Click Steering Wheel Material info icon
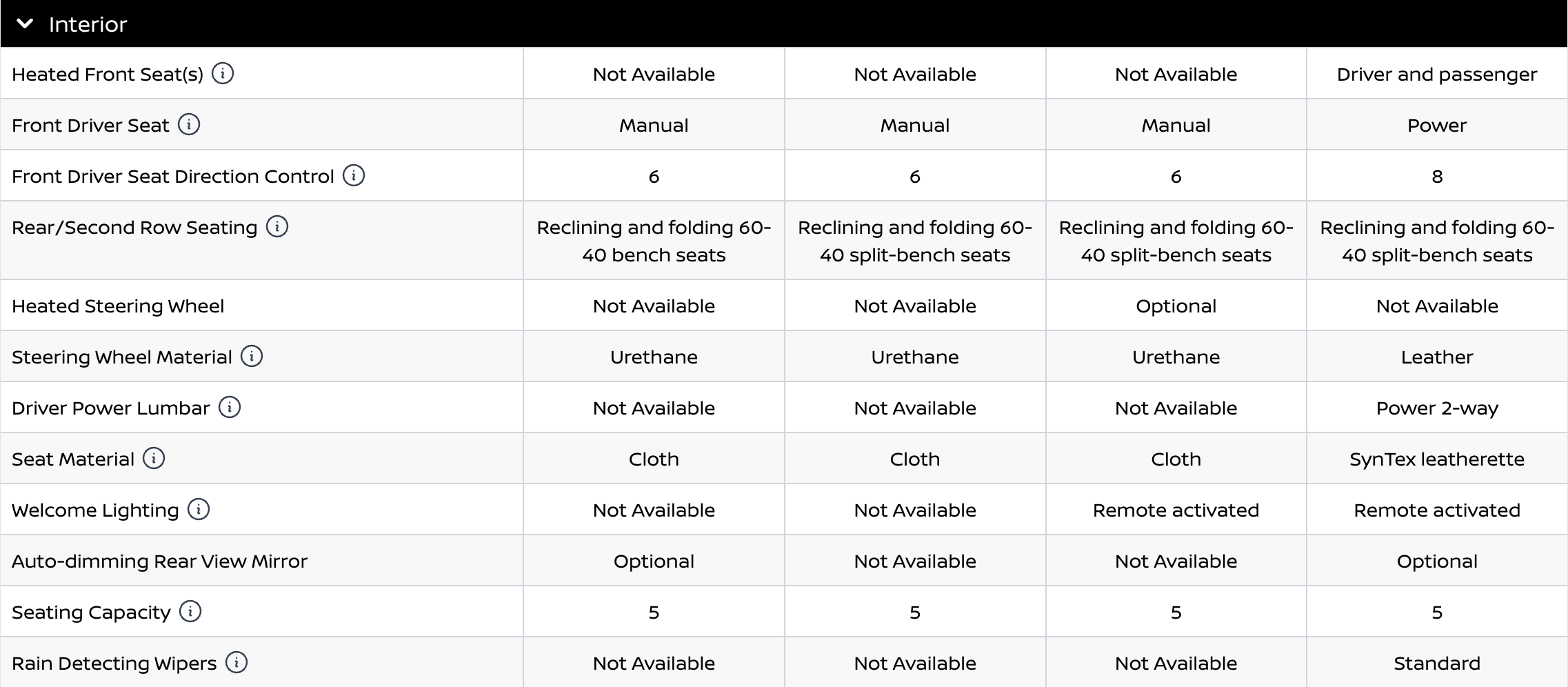This screenshot has height=687, width=1568. (x=252, y=356)
